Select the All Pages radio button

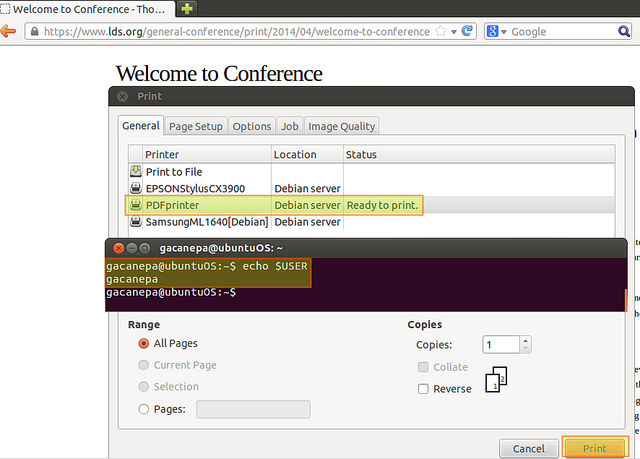144,344
